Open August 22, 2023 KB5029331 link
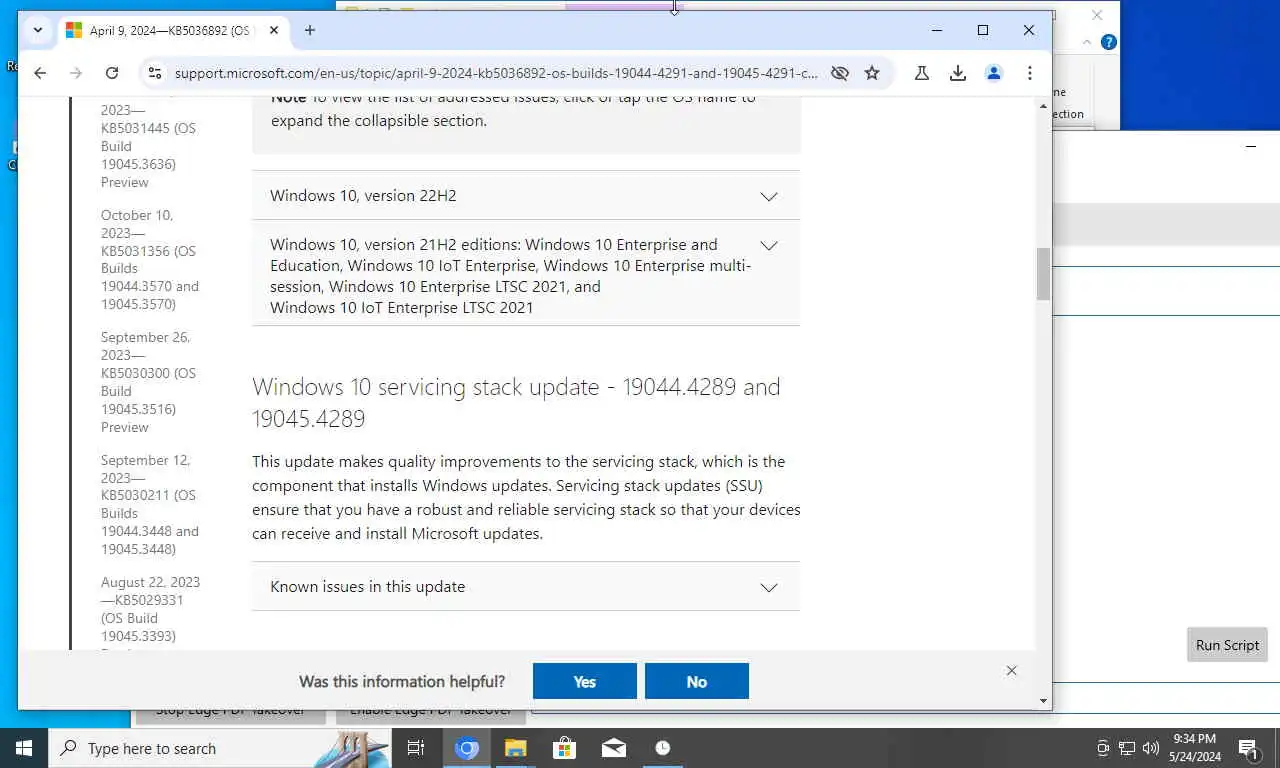Viewport: 1280px width, 768px height. [150, 609]
